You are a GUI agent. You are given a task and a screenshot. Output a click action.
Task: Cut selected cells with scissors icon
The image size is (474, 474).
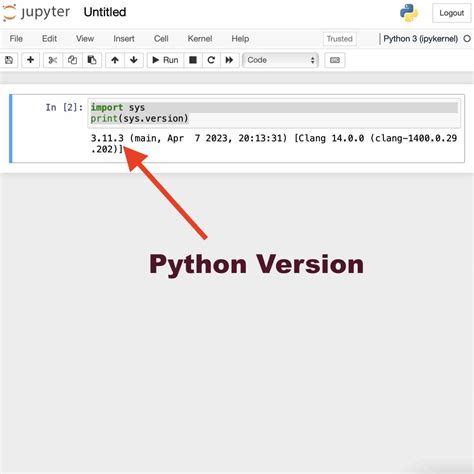pos(53,60)
